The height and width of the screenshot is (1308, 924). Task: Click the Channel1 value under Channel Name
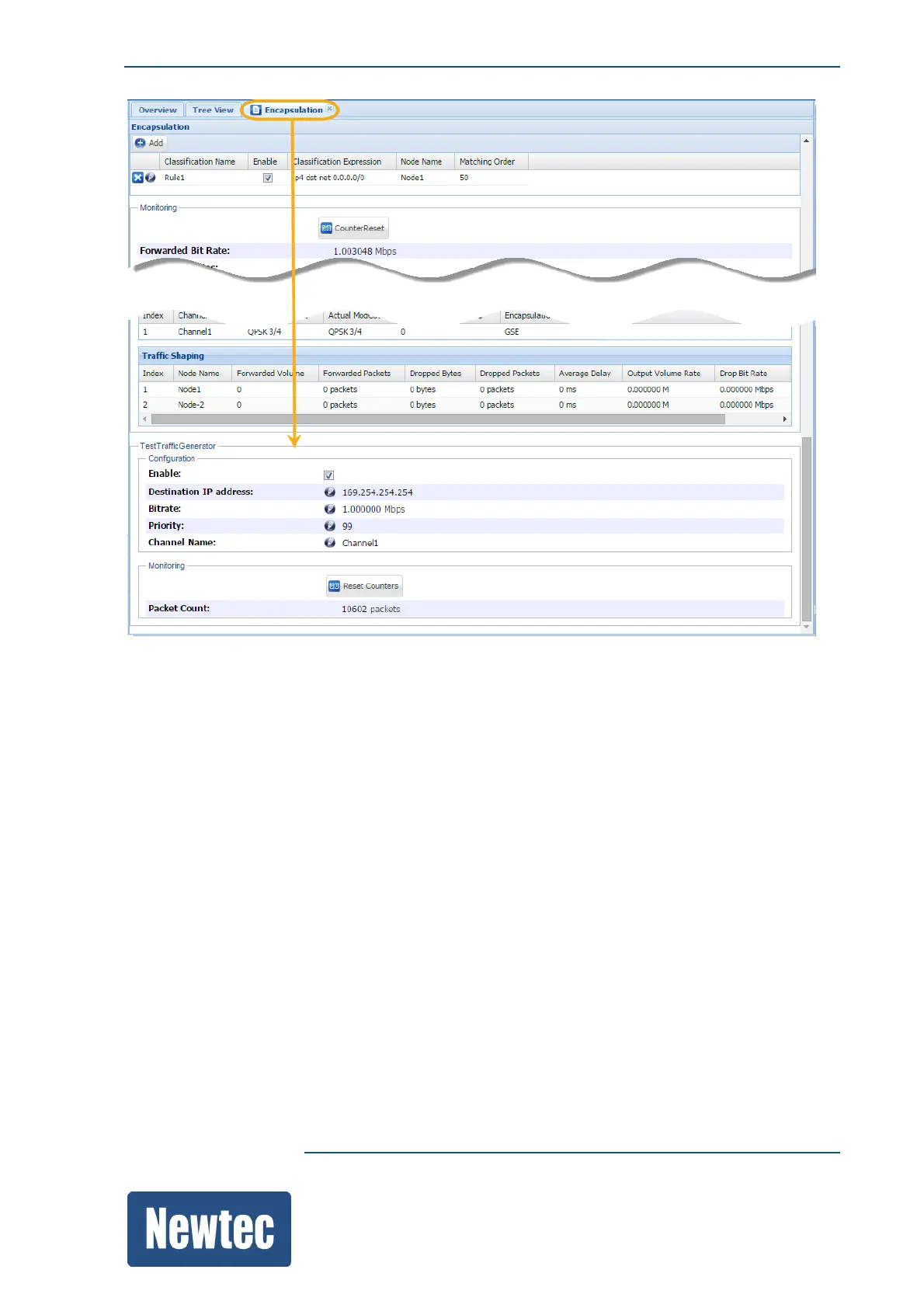click(360, 544)
